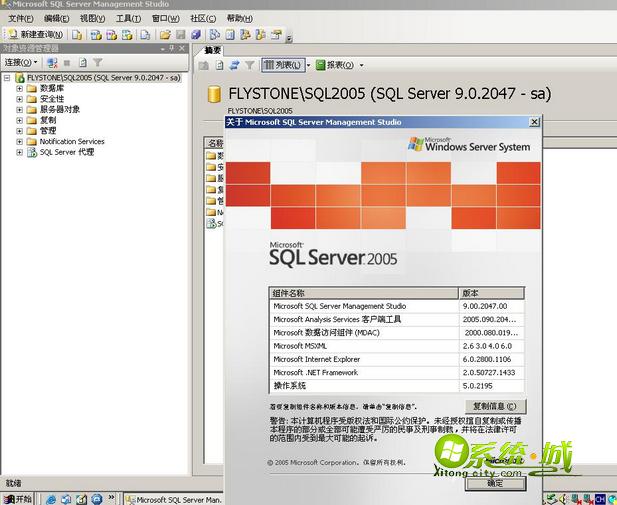The width and height of the screenshot is (617, 505).
Task: Click the 报表(O) report button
Action: click(335, 65)
